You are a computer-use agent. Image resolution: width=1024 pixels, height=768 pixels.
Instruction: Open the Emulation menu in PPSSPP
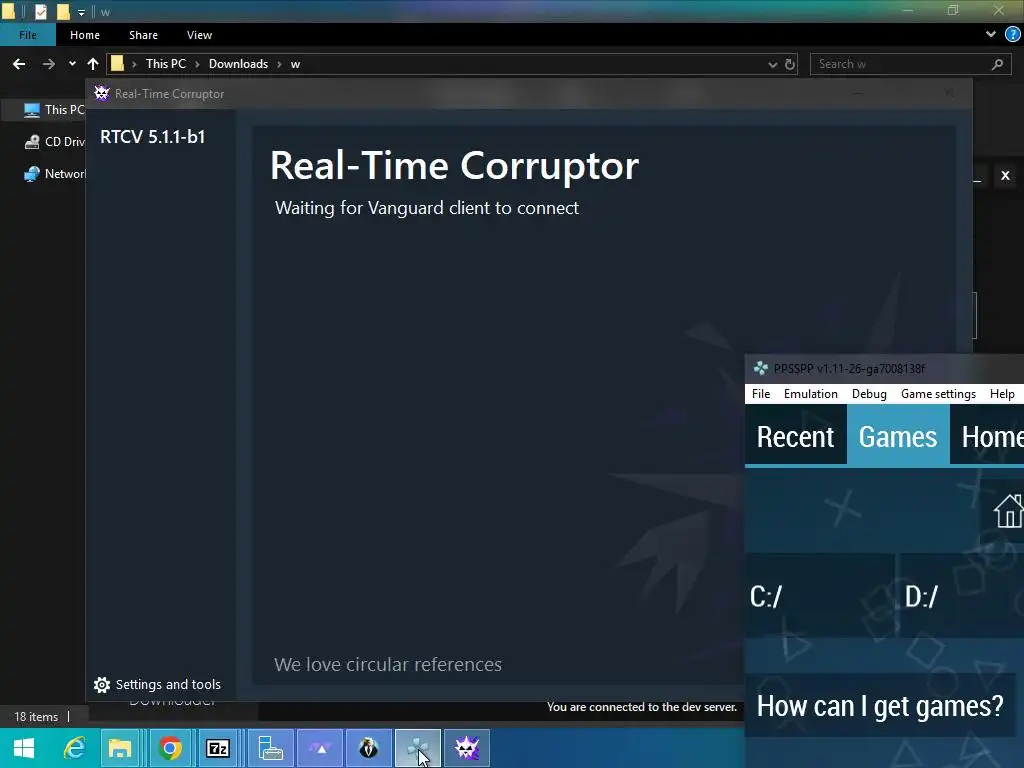810,394
